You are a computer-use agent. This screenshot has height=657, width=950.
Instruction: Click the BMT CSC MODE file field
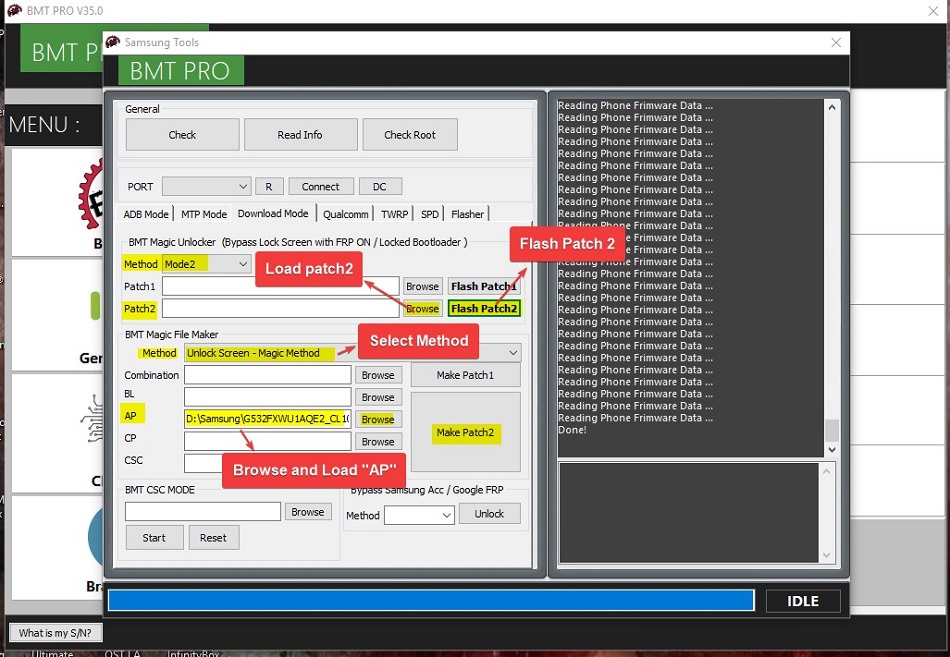[x=203, y=512]
